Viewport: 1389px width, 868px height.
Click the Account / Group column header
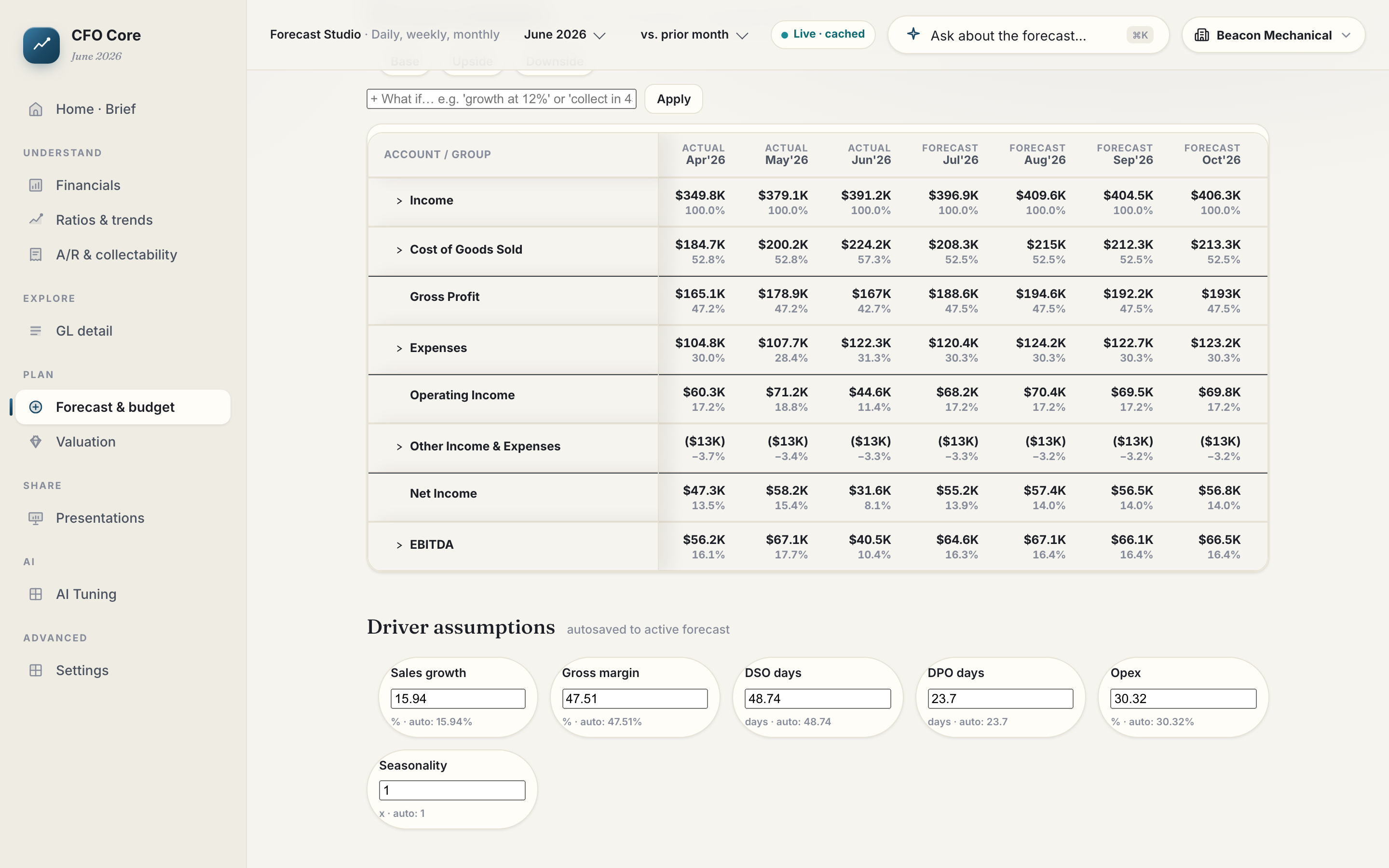coord(437,154)
